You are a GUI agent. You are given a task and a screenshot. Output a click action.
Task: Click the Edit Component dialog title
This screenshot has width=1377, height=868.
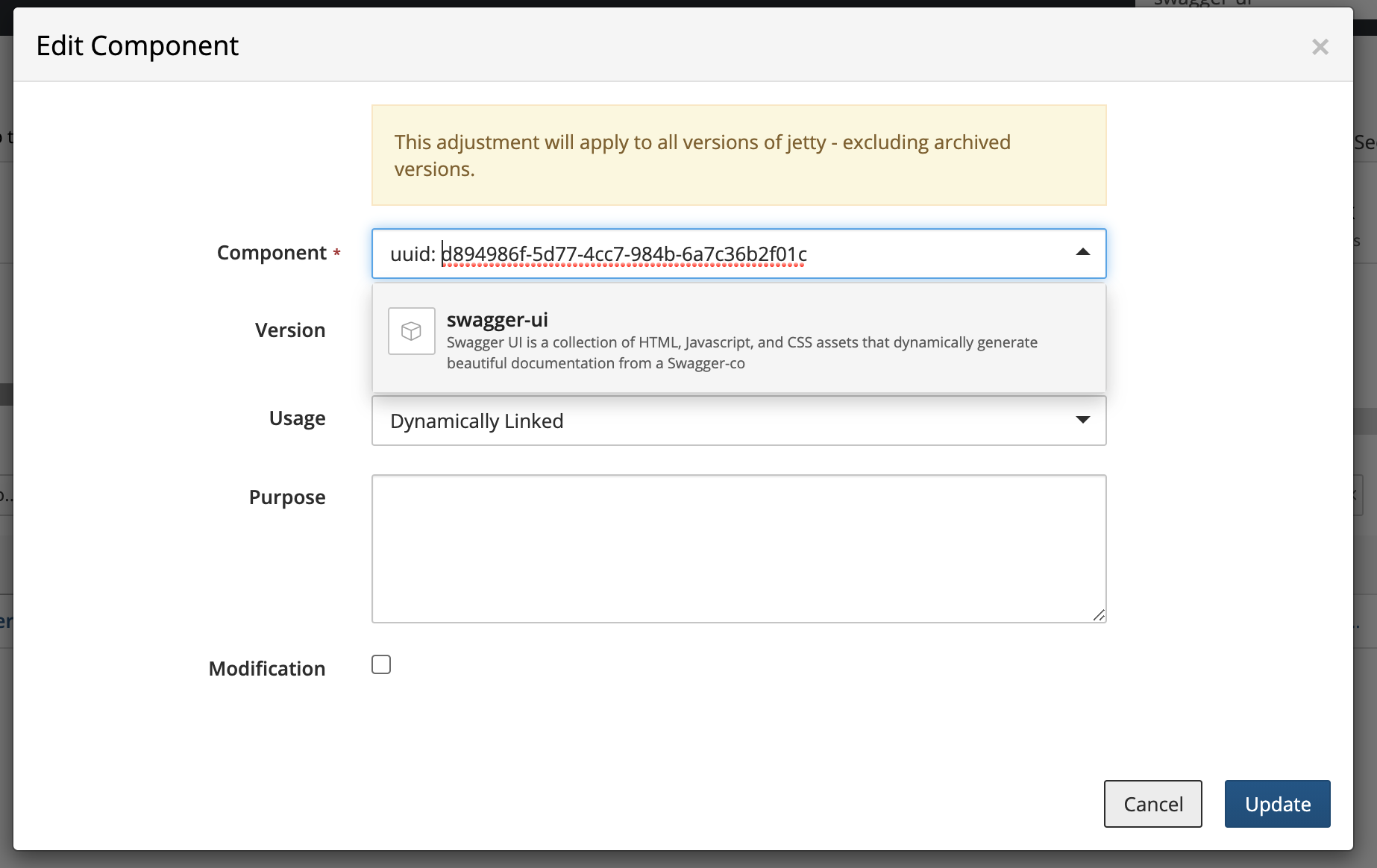pos(137,45)
